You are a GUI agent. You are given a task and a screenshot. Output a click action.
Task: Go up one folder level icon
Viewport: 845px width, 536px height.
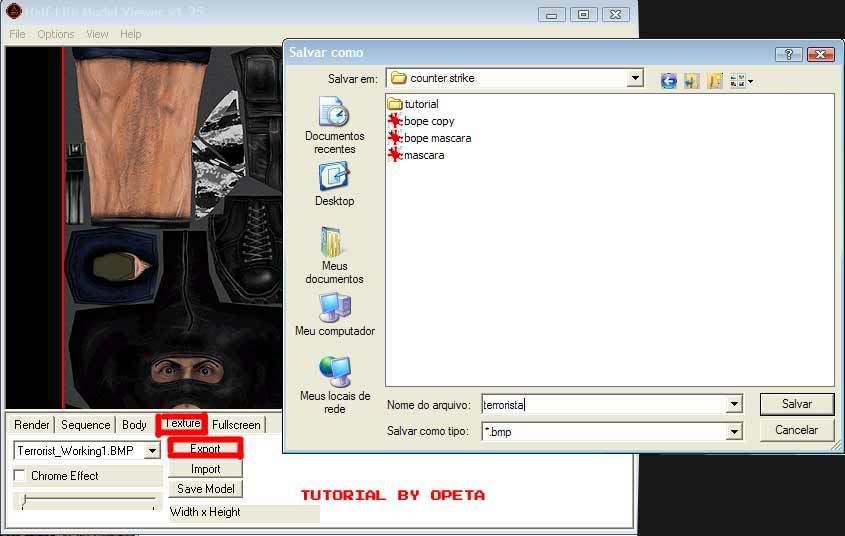point(692,81)
